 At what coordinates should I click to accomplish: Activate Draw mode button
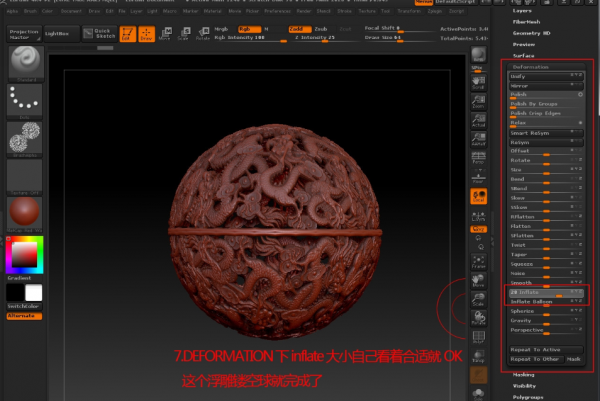click(147, 34)
